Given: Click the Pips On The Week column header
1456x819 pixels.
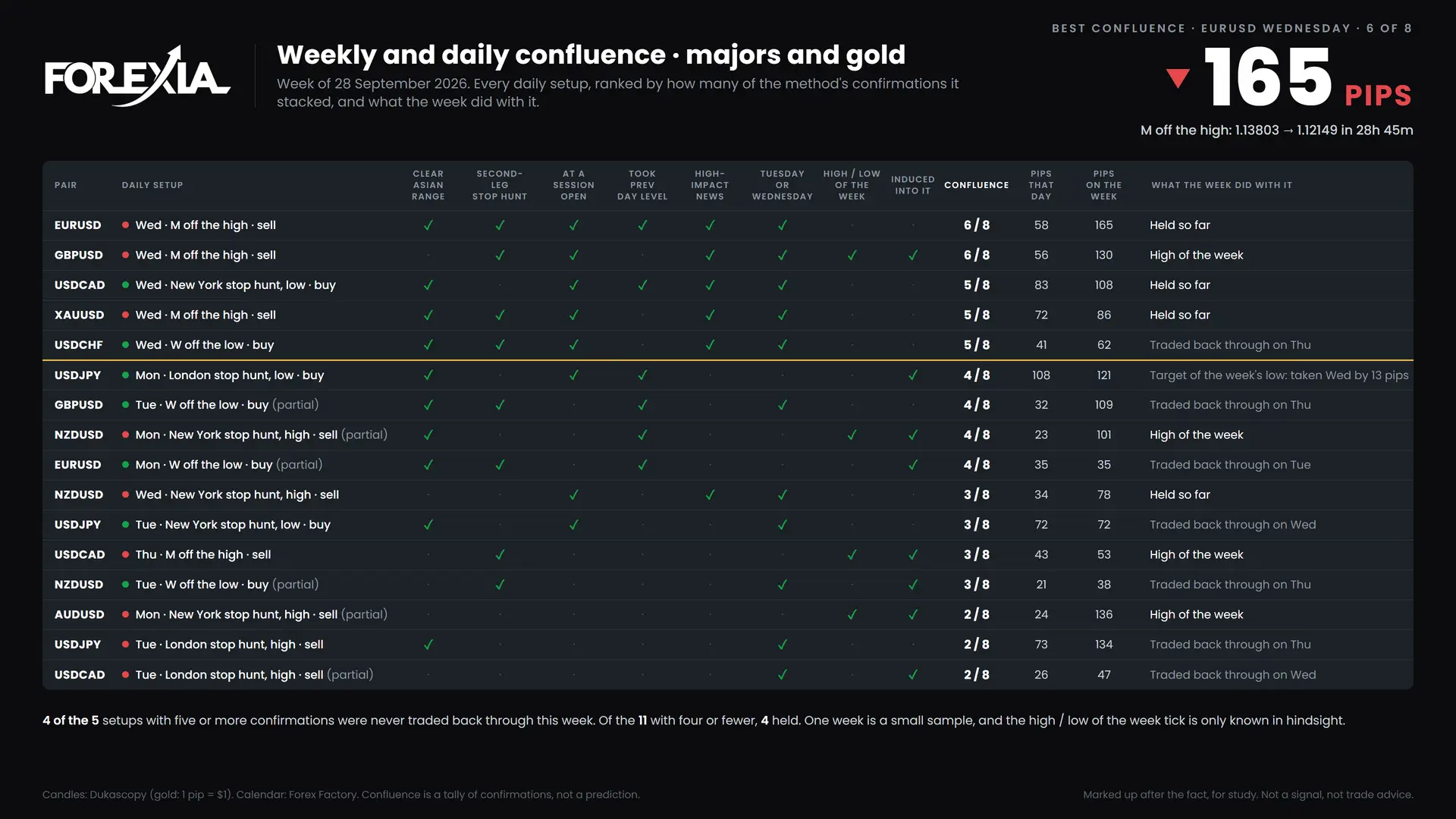Looking at the screenshot, I should pyautogui.click(x=1104, y=185).
